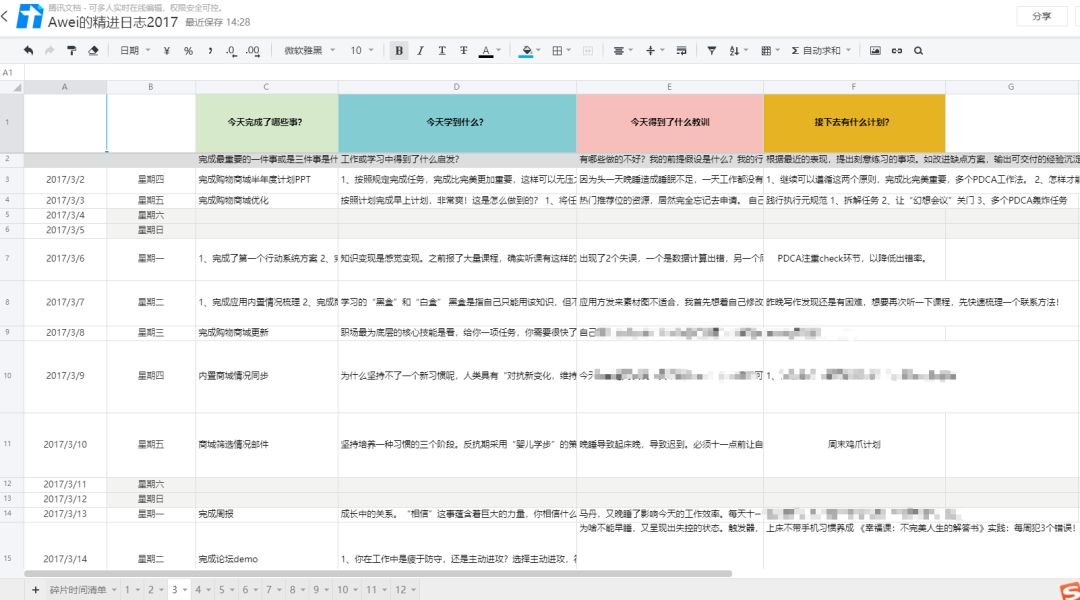Open search with the magnifier icon
Image resolution: width=1080 pixels, height=600 pixels.
click(919, 51)
